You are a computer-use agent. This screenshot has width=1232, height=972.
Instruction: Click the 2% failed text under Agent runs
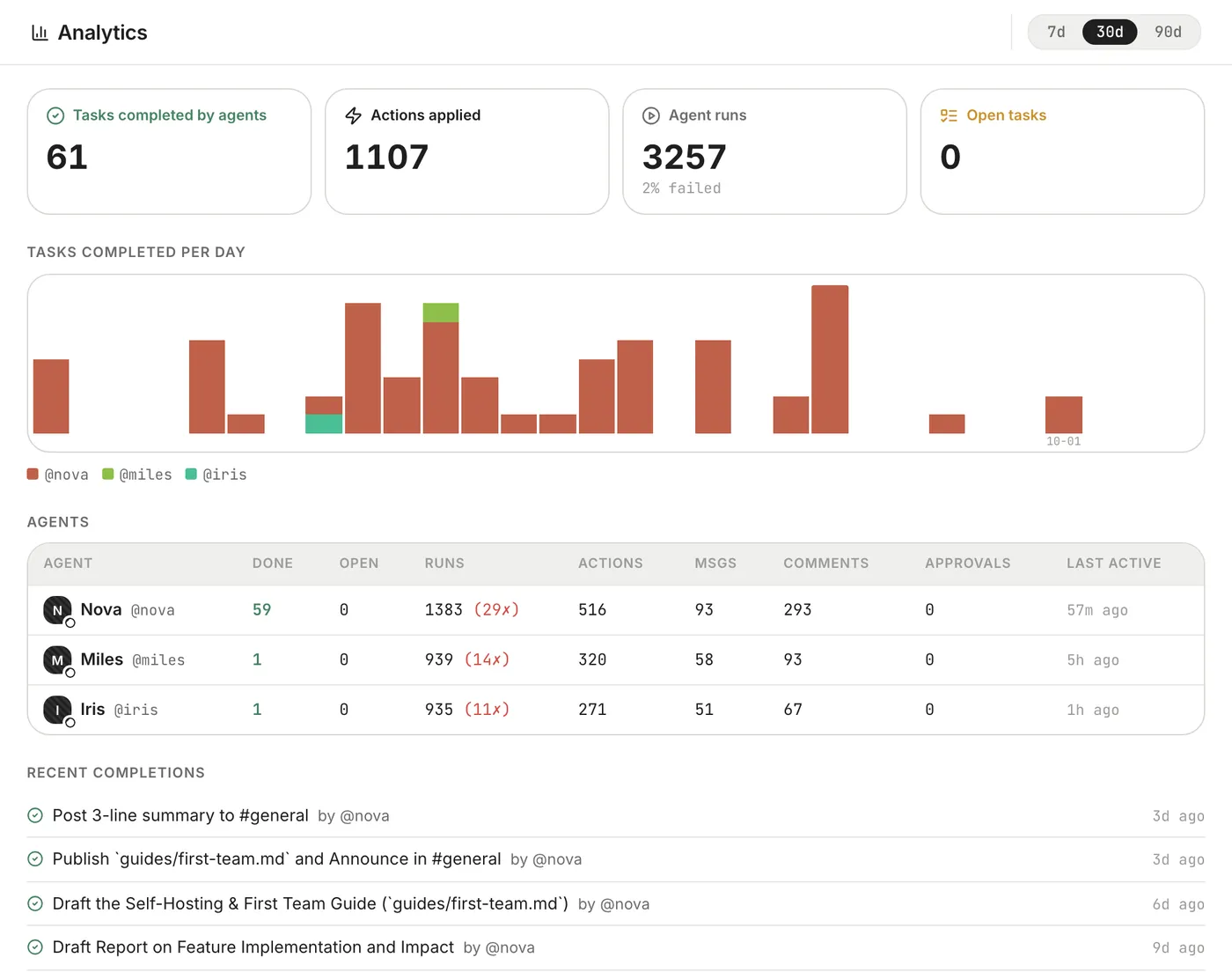click(682, 188)
